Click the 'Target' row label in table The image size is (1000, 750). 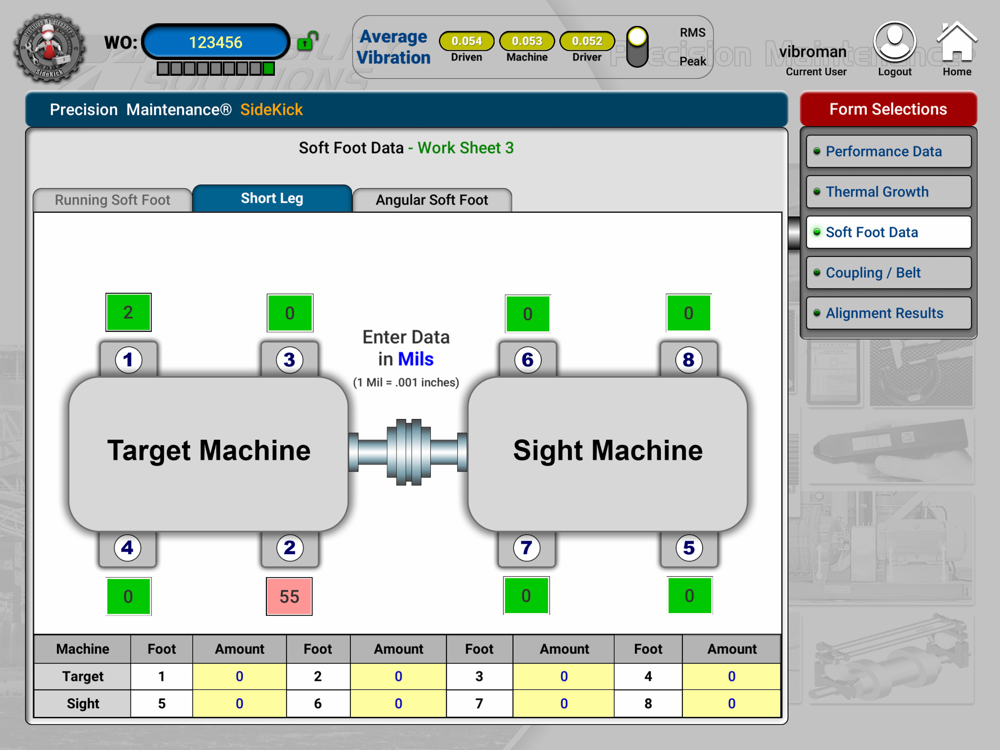point(82,677)
